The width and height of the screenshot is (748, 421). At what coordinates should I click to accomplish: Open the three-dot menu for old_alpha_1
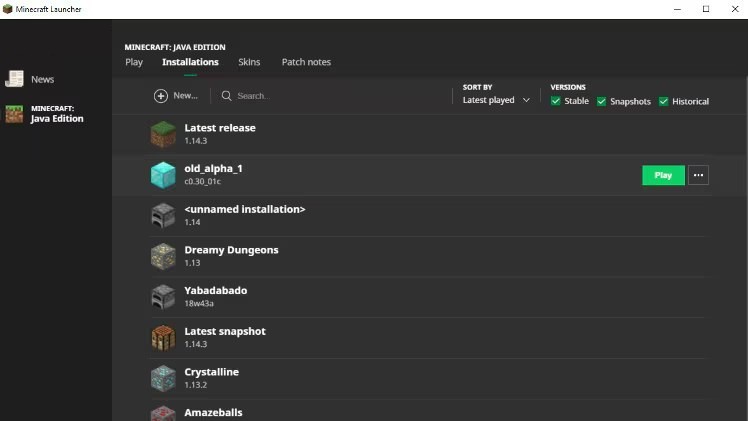coord(698,175)
